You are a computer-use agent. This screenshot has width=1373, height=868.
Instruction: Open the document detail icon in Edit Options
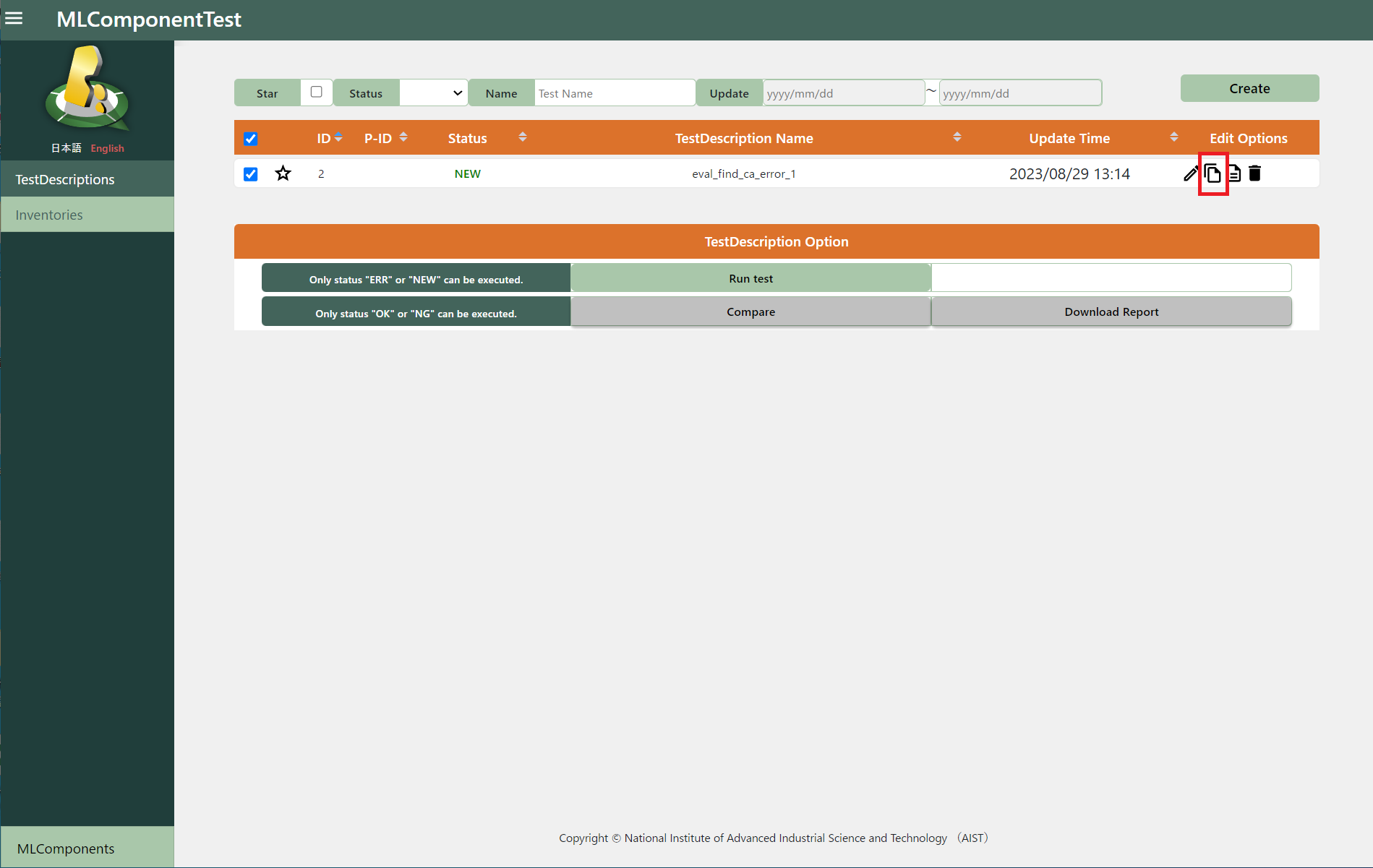(x=1234, y=173)
